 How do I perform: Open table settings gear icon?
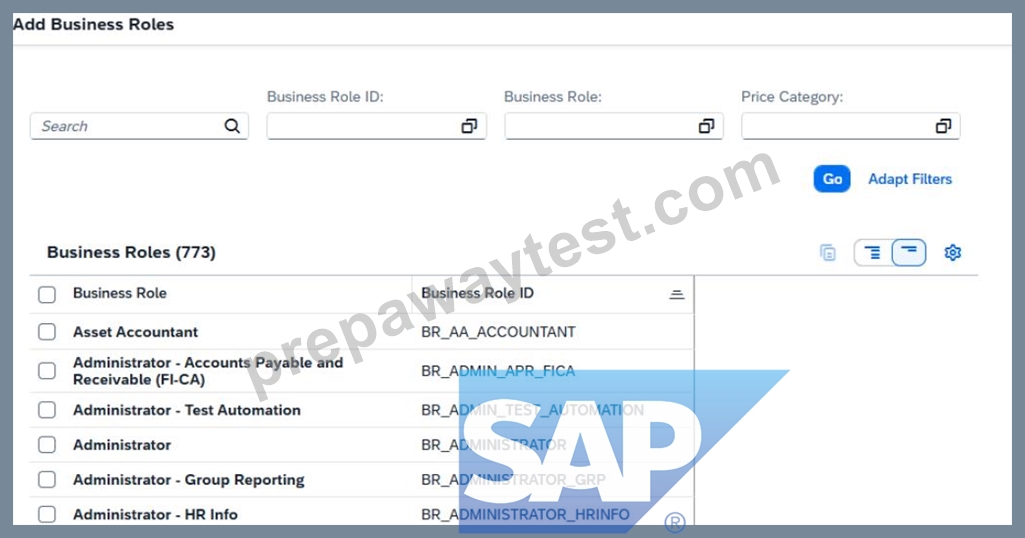point(952,252)
